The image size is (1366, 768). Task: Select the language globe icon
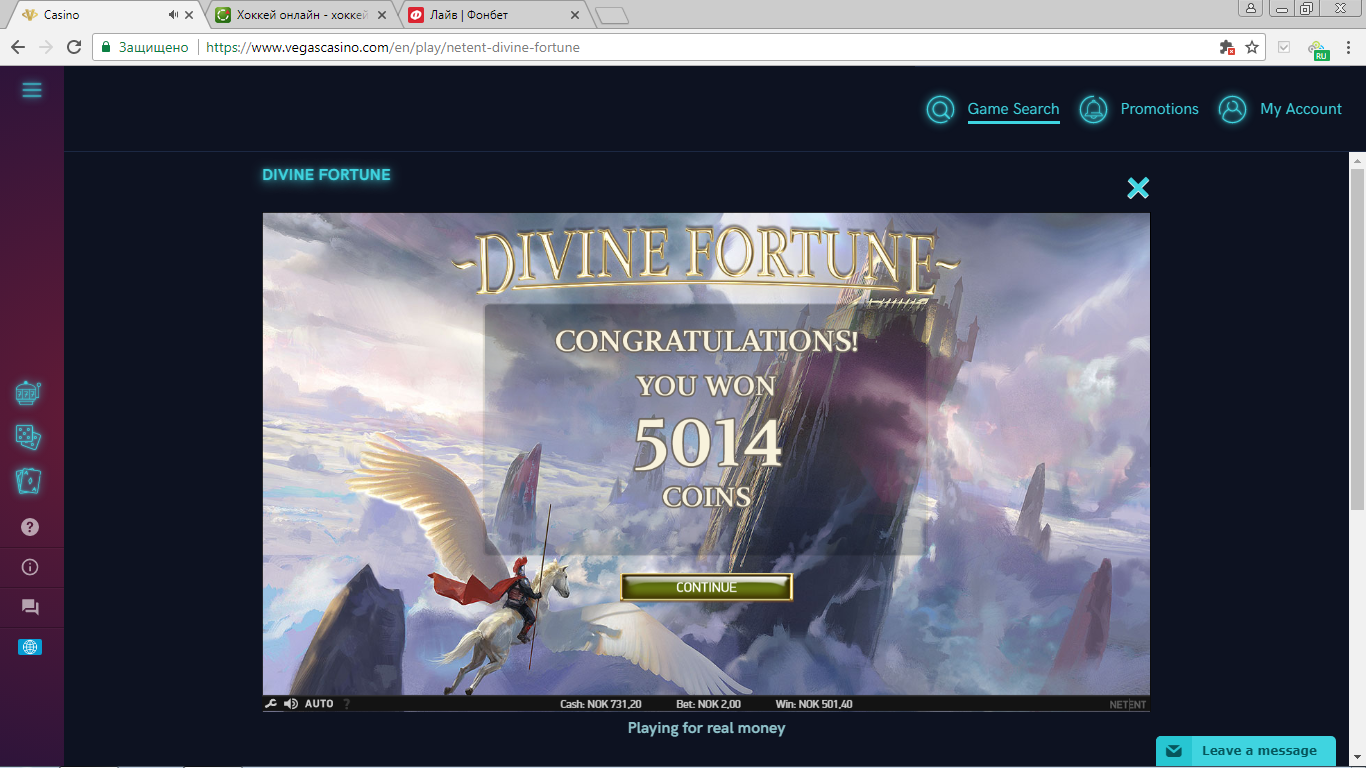pos(30,647)
